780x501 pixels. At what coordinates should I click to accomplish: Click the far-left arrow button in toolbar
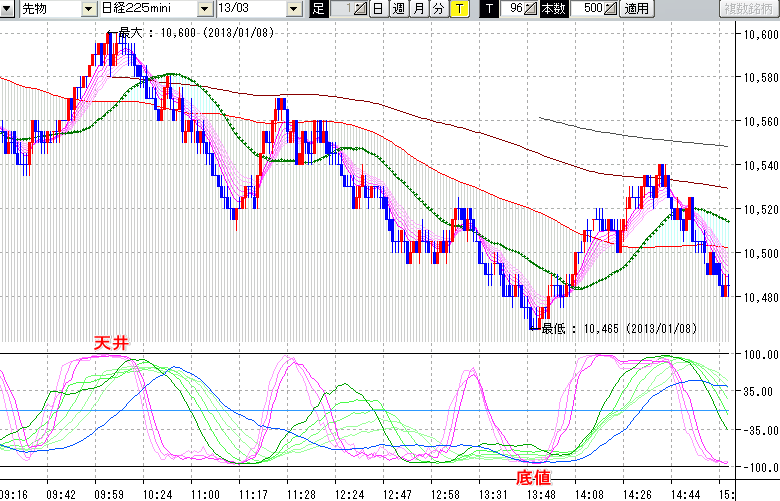click(x=8, y=9)
